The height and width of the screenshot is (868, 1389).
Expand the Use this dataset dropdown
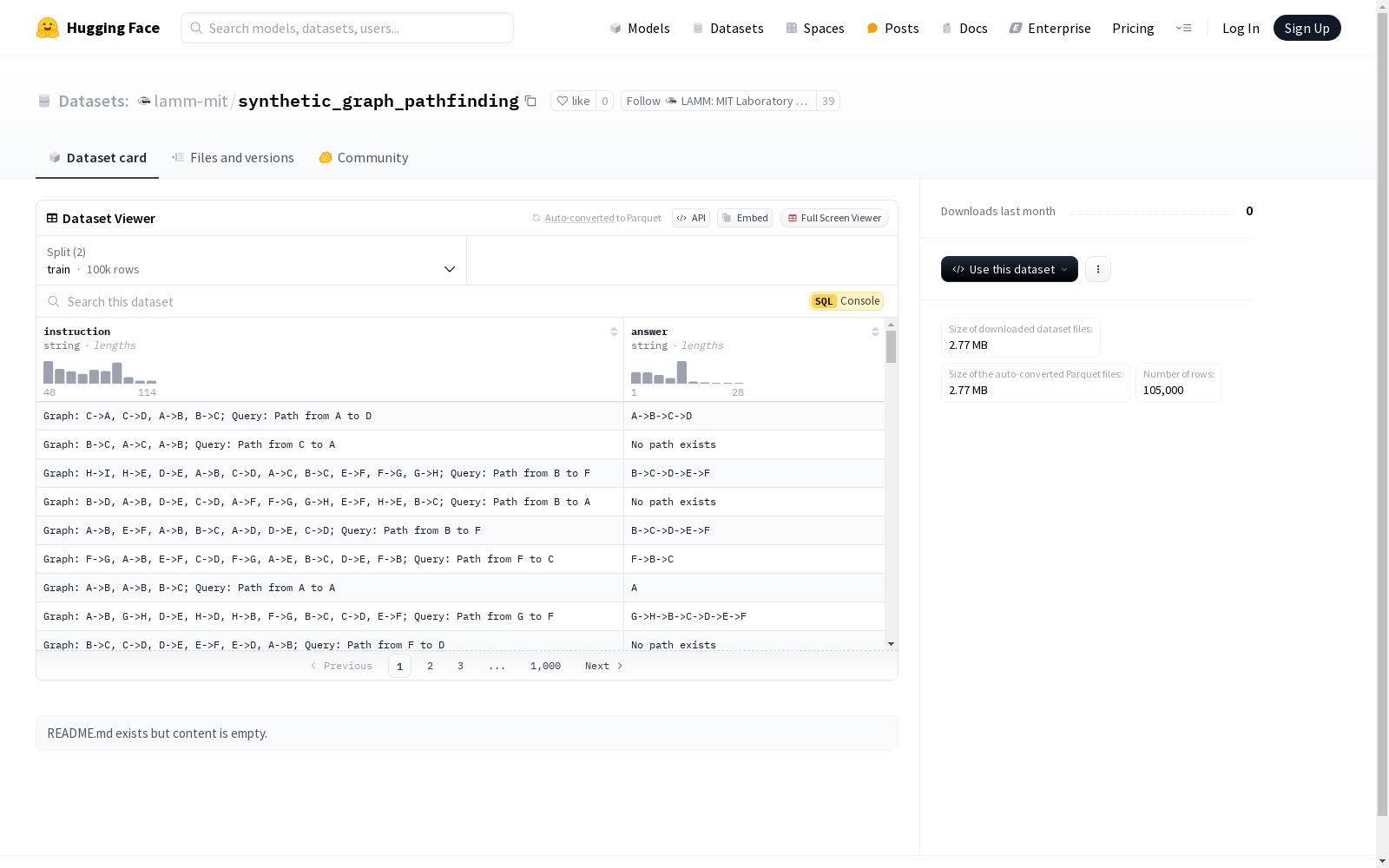tap(1010, 269)
